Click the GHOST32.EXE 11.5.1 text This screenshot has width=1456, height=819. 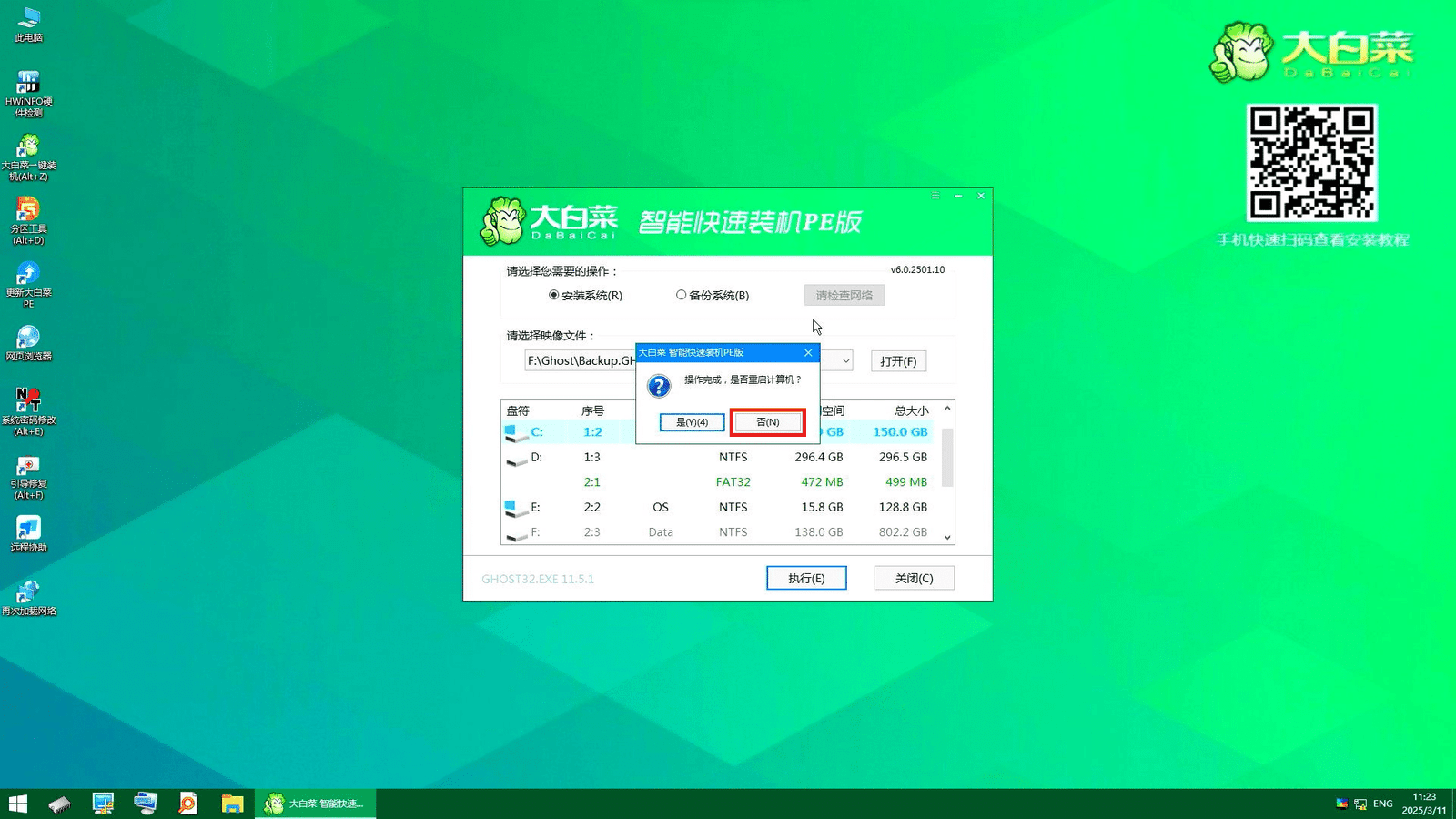tap(538, 579)
